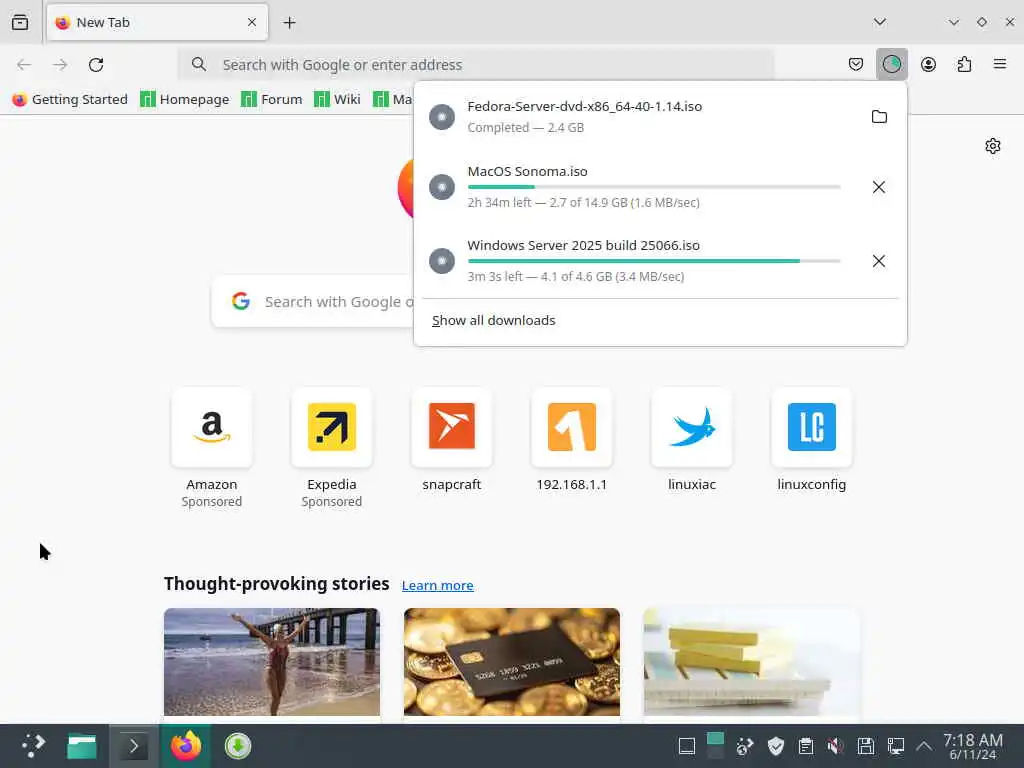Toggle the Downloads toolbar button
Screen dimensions: 1024x768
[x=891, y=64]
